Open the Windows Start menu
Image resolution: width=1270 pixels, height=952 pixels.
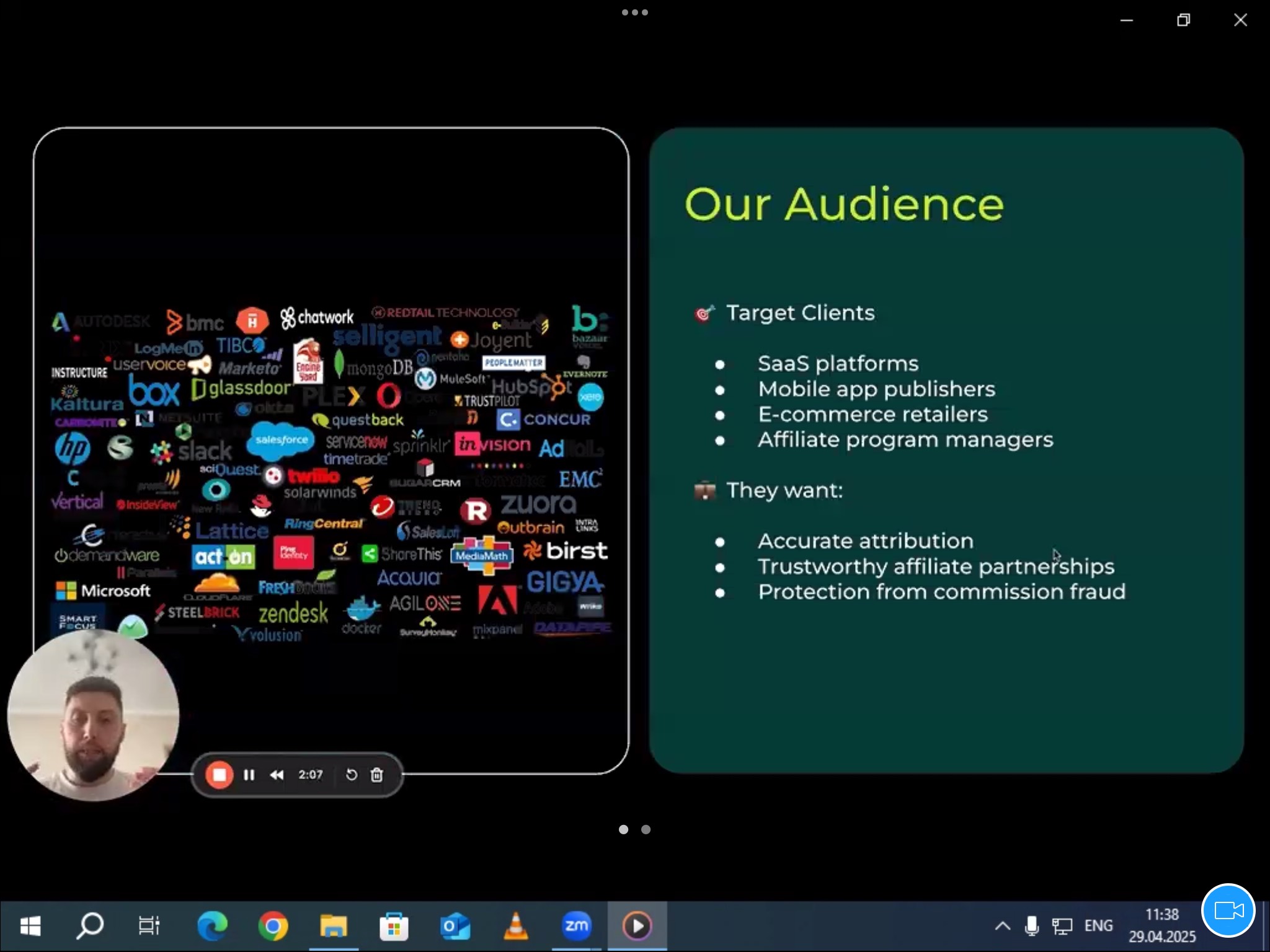pyautogui.click(x=30, y=927)
